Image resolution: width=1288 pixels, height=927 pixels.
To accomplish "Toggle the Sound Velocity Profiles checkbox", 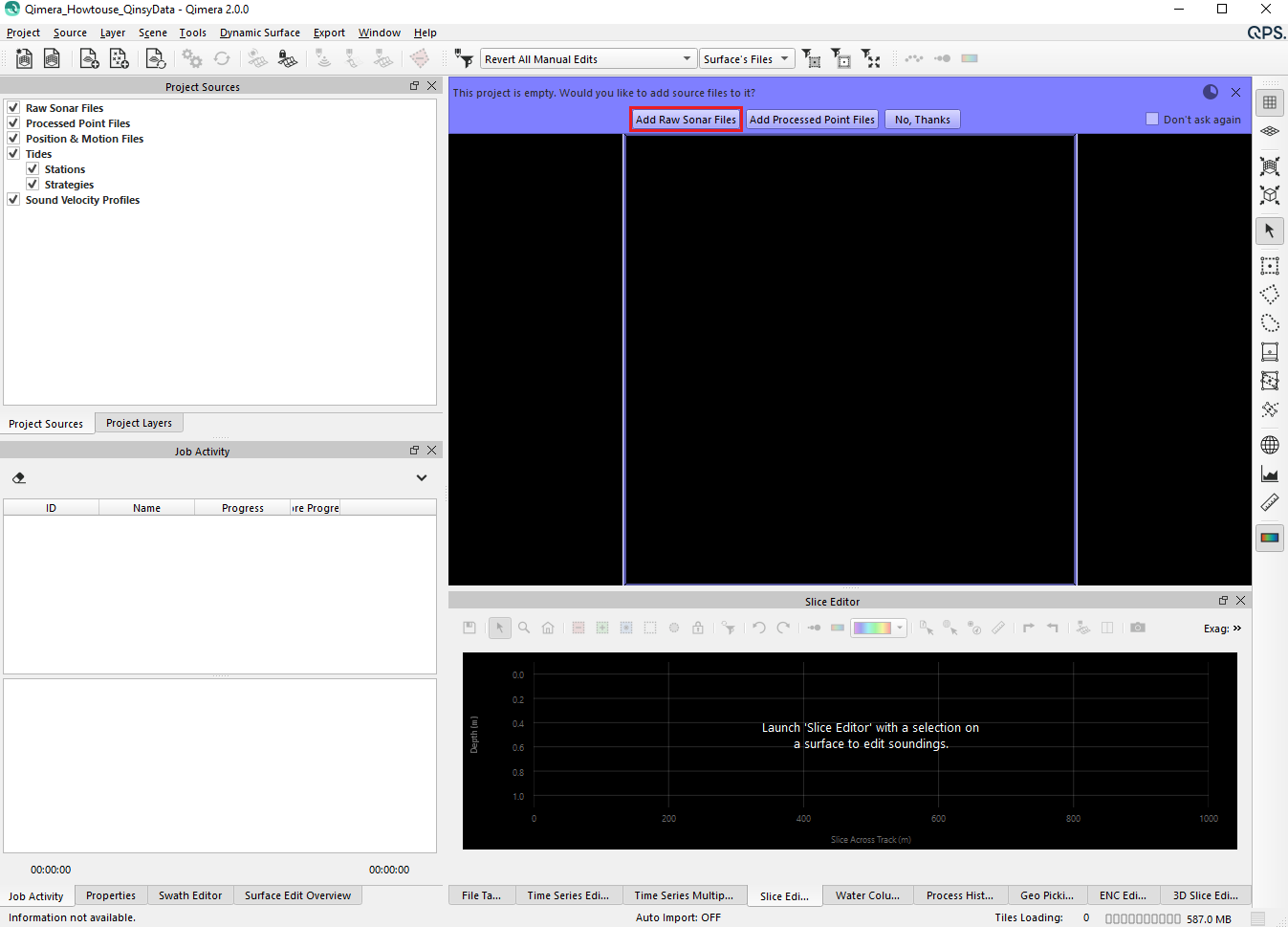I will pos(13,200).
